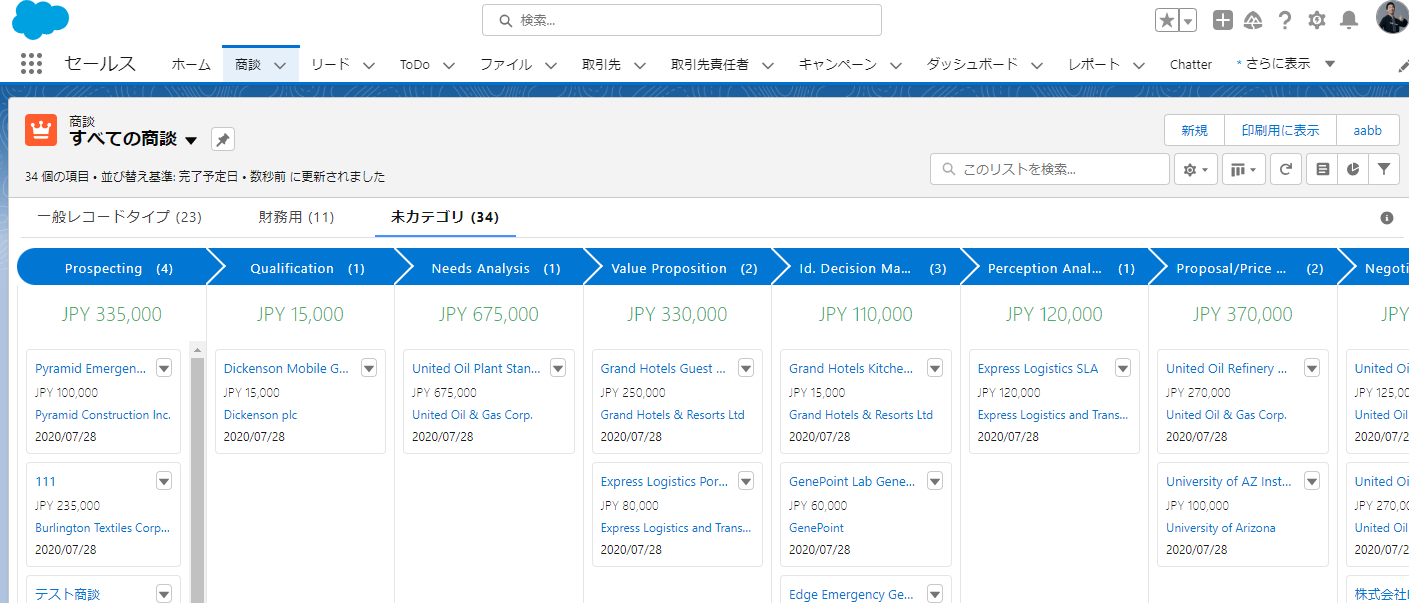Open the テスト商談 card title

click(68, 594)
